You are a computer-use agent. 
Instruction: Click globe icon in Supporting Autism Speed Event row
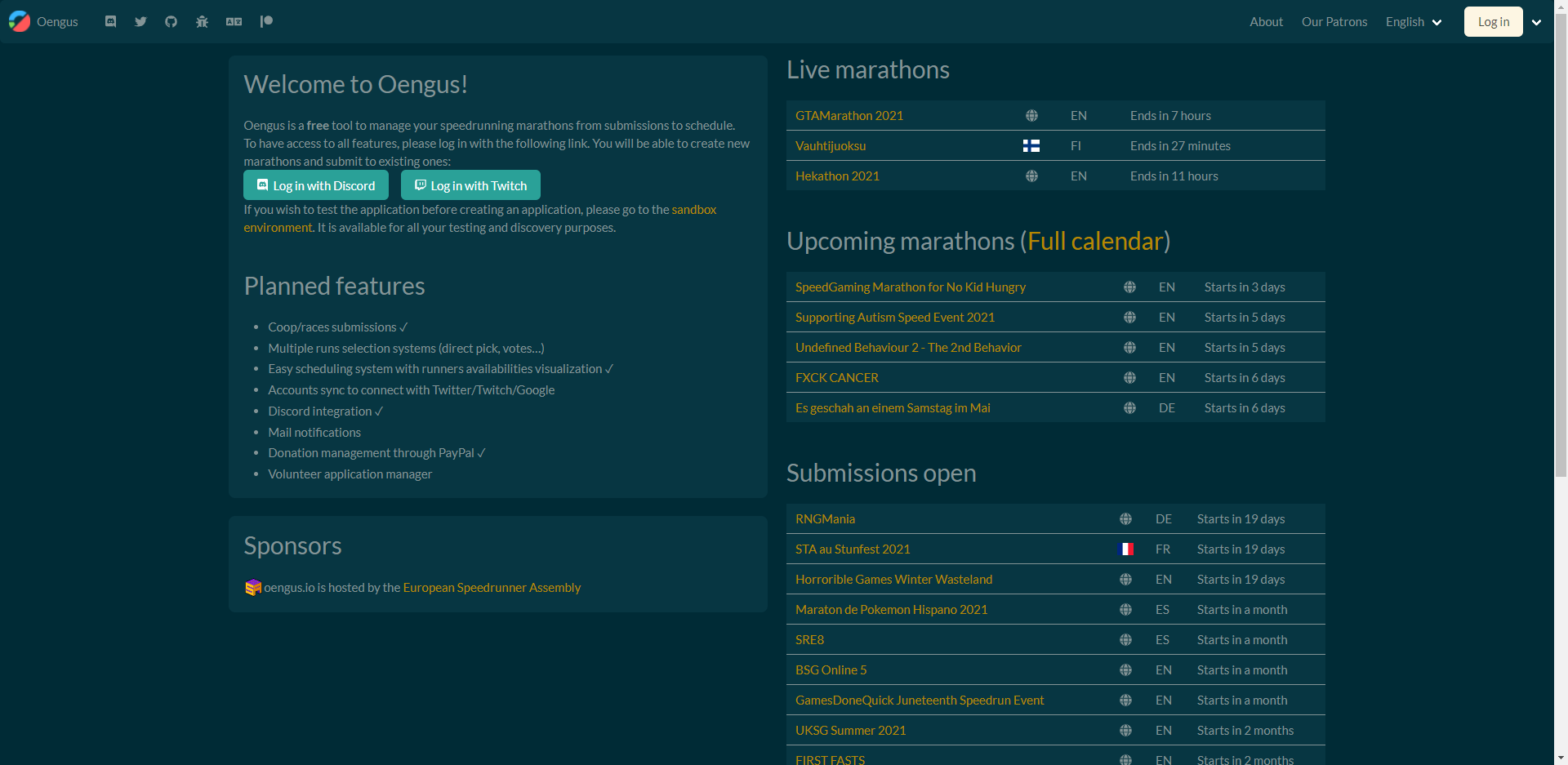[x=1129, y=318]
